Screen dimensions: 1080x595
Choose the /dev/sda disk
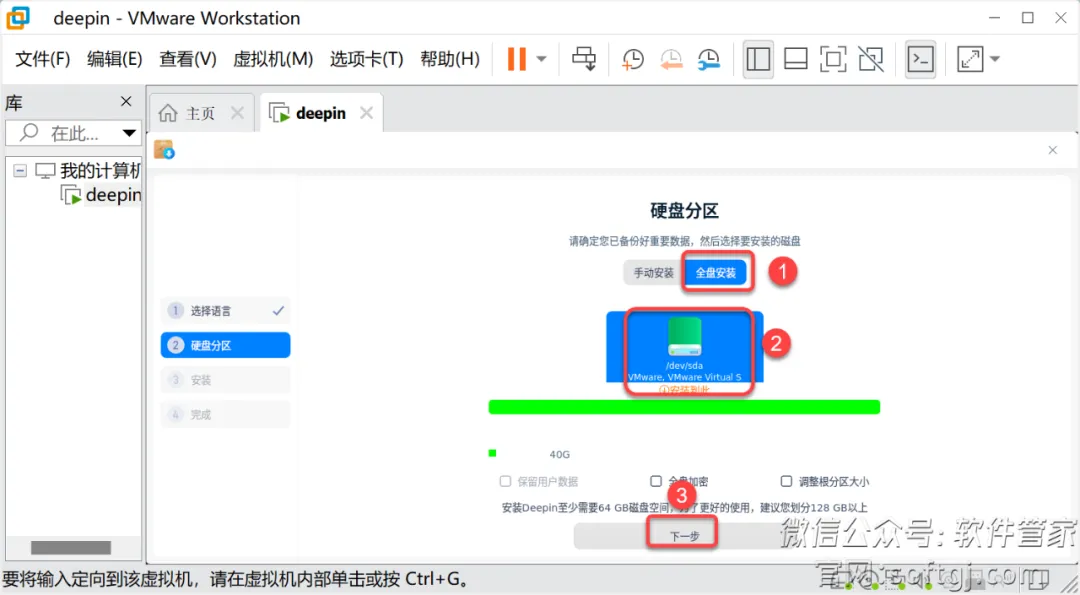tap(685, 347)
